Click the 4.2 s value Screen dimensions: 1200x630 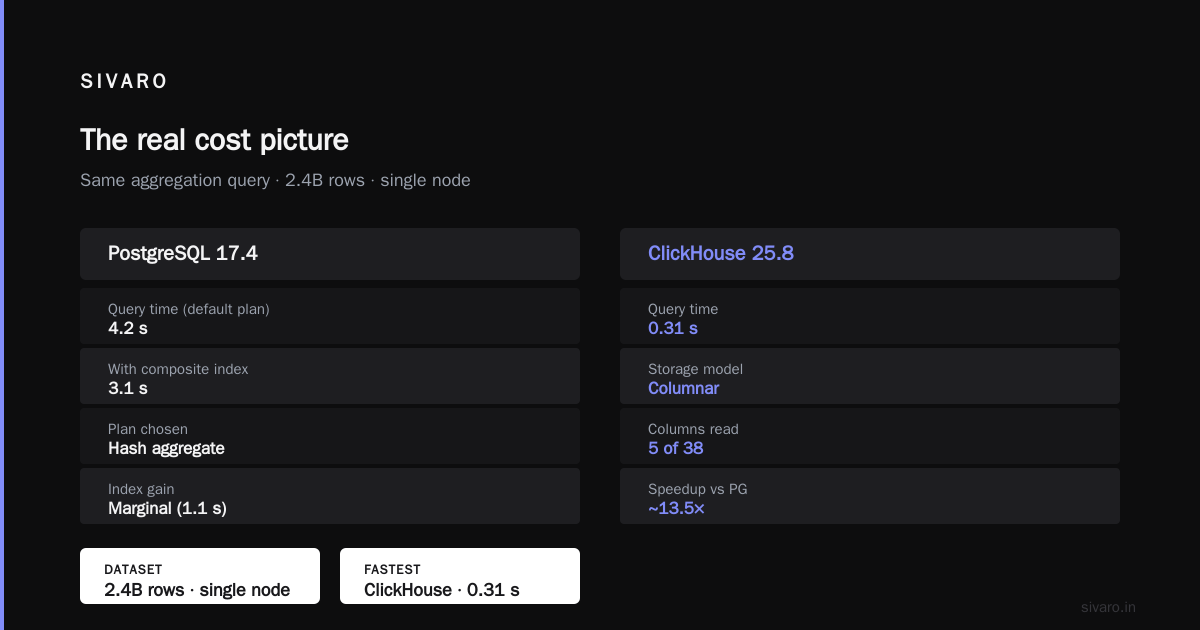(x=128, y=328)
